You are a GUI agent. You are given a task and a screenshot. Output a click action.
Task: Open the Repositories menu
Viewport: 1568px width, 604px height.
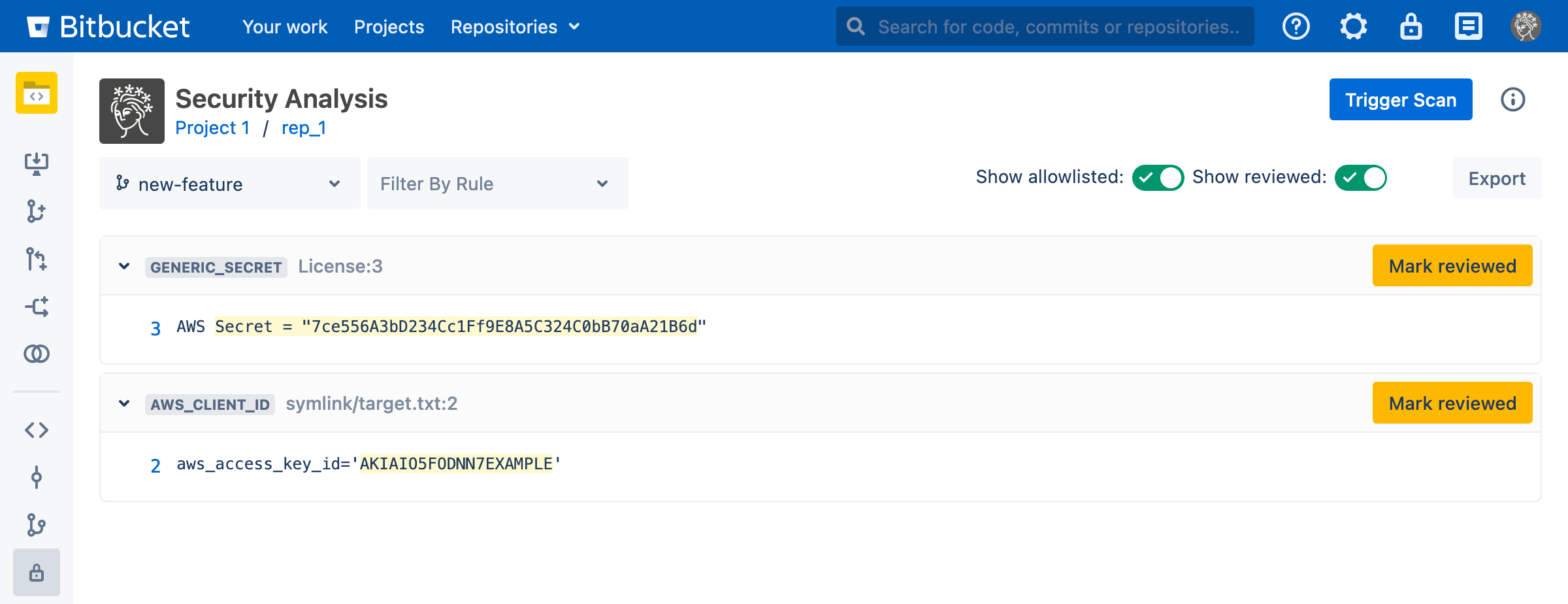pos(515,27)
